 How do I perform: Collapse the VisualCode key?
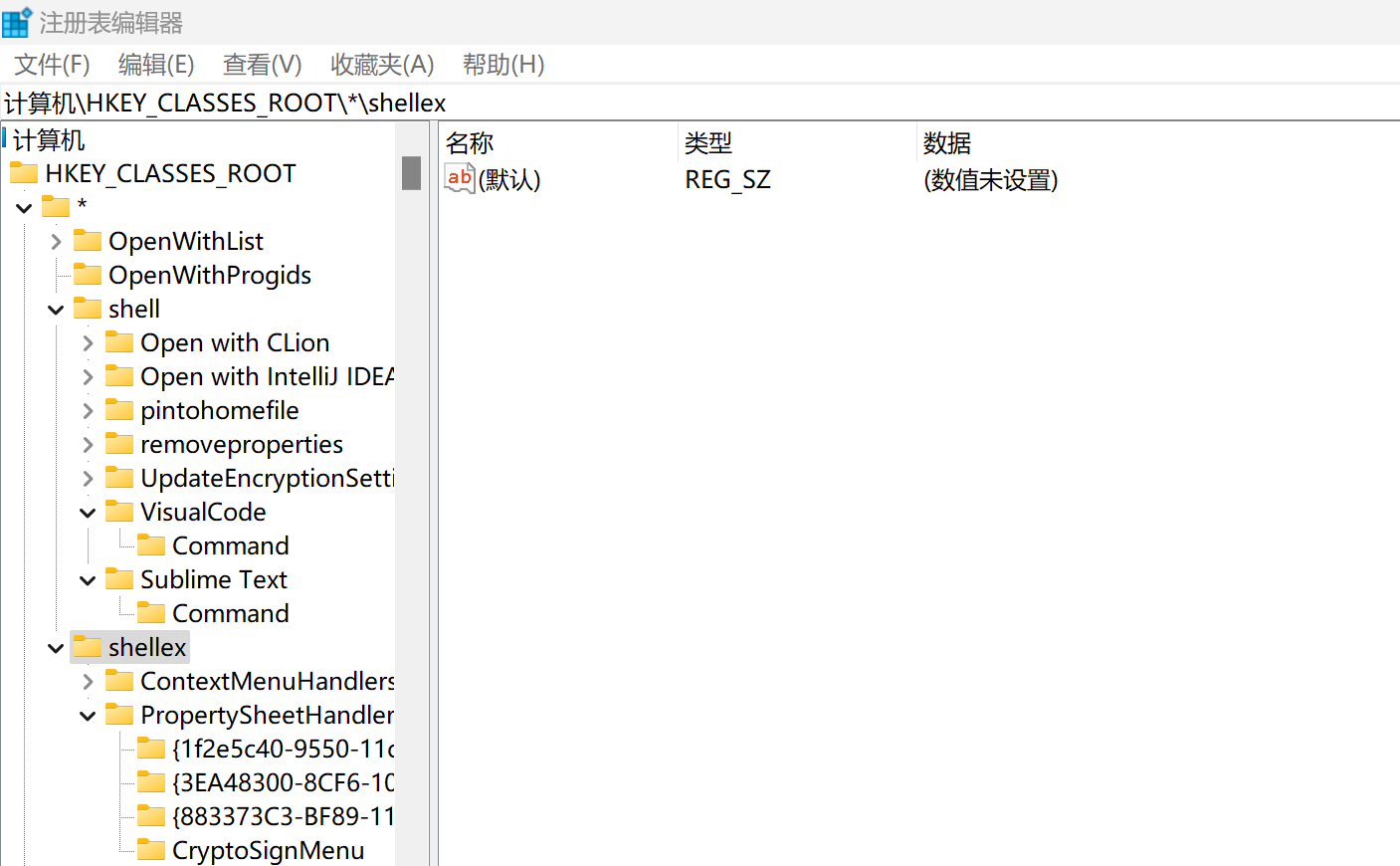pos(88,513)
